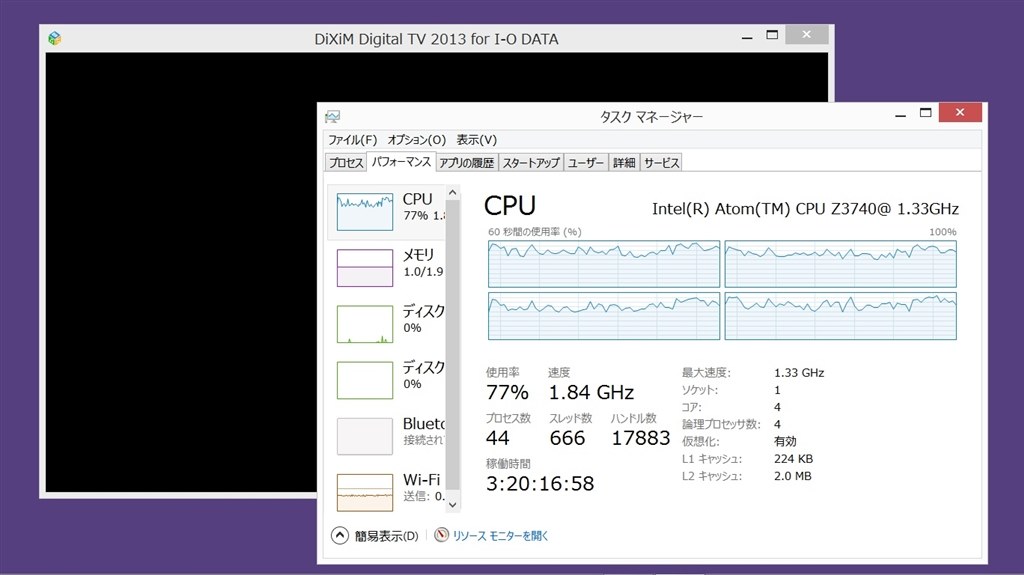Click the top-right CPU core graph
Image resolution: width=1024 pixels, height=575 pixels.
click(840, 264)
